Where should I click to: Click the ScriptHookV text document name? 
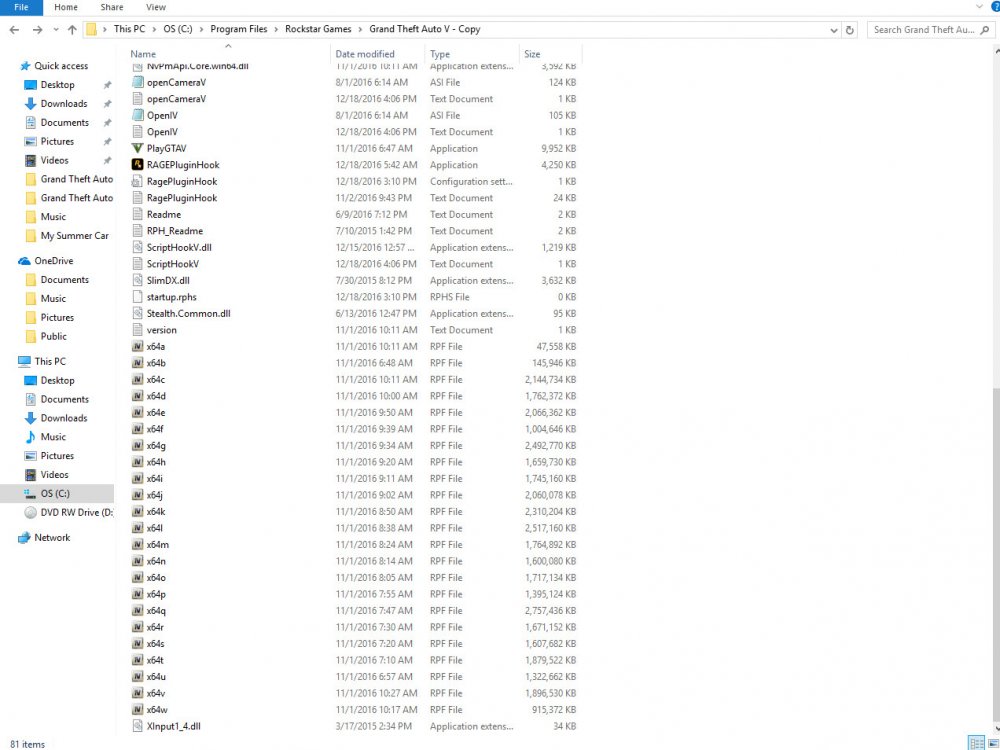click(173, 264)
